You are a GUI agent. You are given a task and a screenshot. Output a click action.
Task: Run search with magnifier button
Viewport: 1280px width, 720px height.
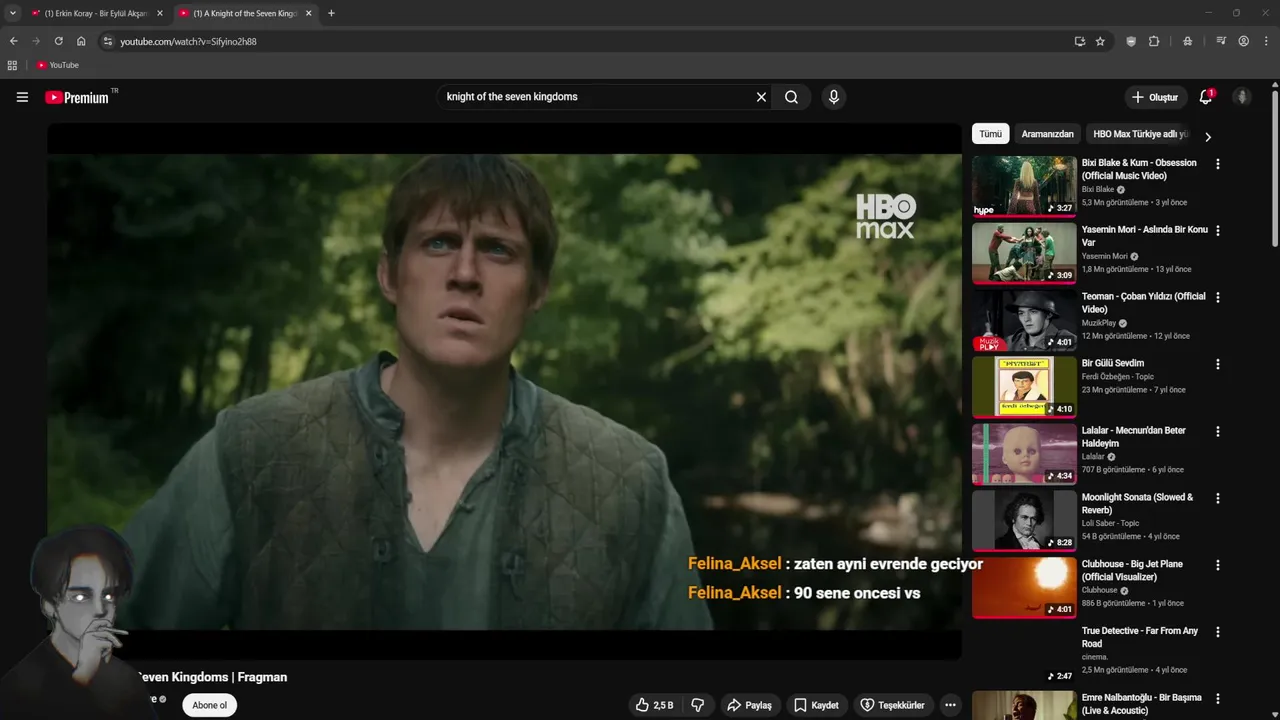coord(791,97)
